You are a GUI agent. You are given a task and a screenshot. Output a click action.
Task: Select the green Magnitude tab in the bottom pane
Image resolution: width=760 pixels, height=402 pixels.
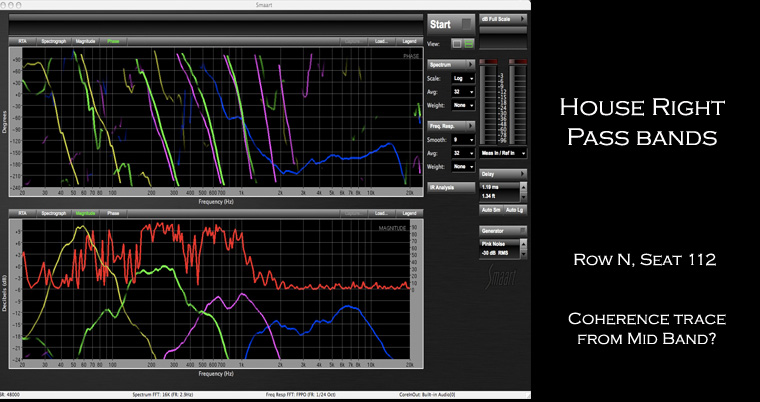point(85,213)
